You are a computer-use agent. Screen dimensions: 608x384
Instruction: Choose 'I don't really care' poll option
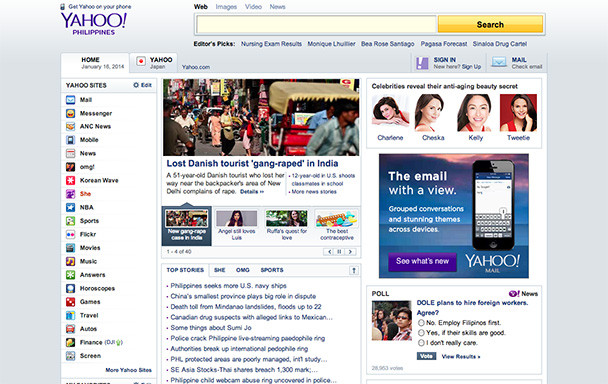[x=421, y=343]
